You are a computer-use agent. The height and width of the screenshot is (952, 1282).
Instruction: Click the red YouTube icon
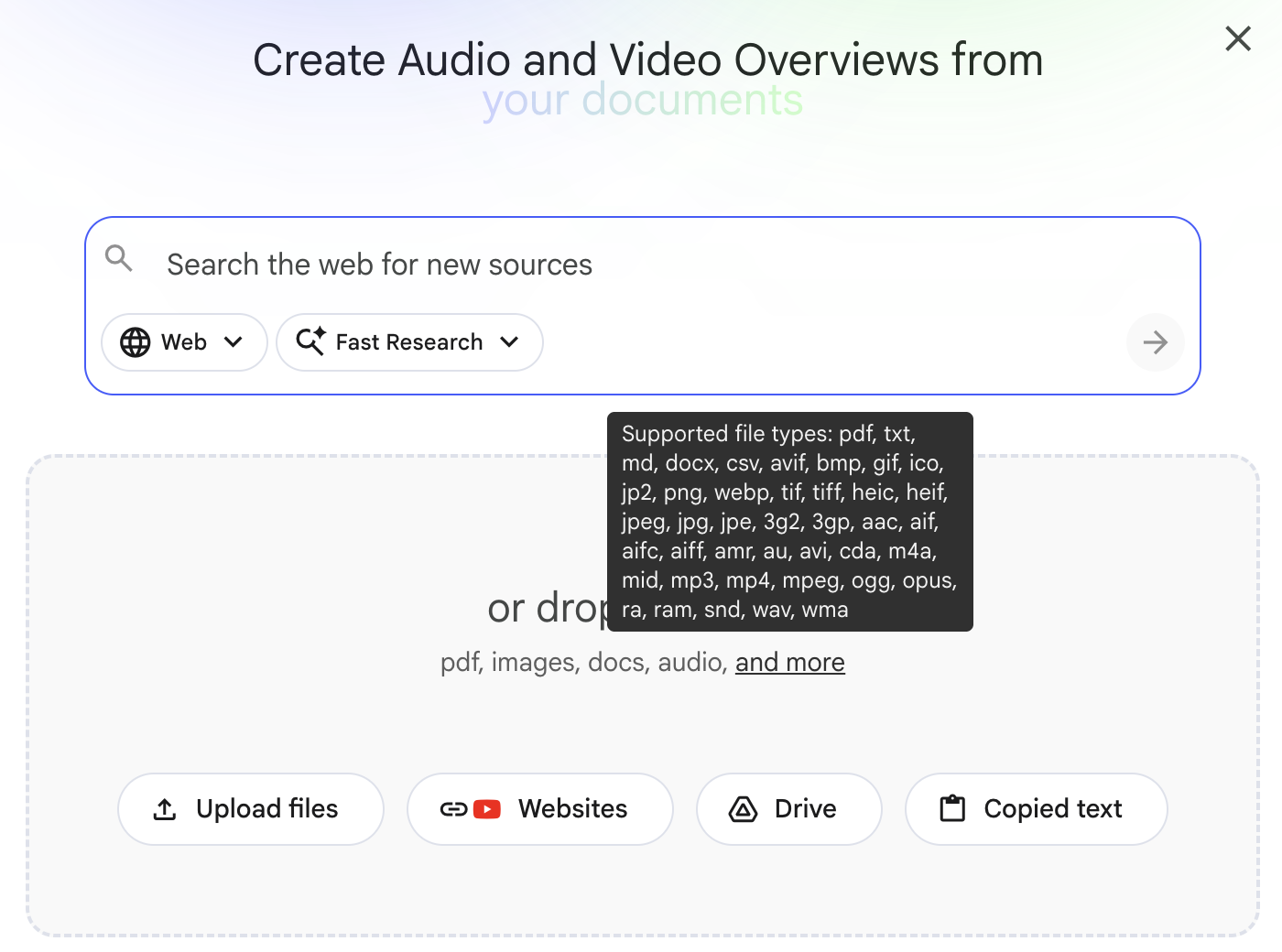coord(487,809)
